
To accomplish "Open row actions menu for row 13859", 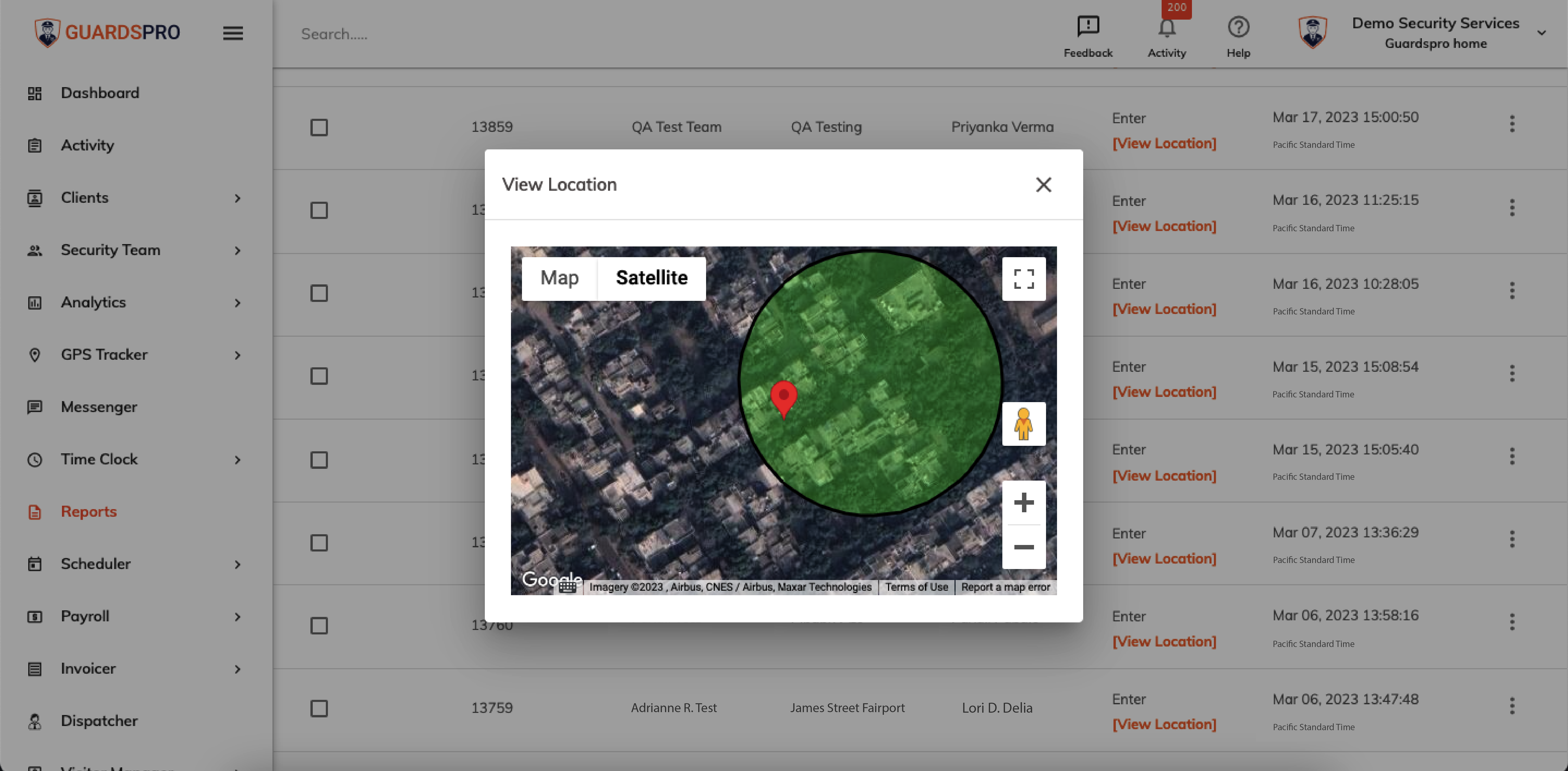I will pyautogui.click(x=1512, y=124).
